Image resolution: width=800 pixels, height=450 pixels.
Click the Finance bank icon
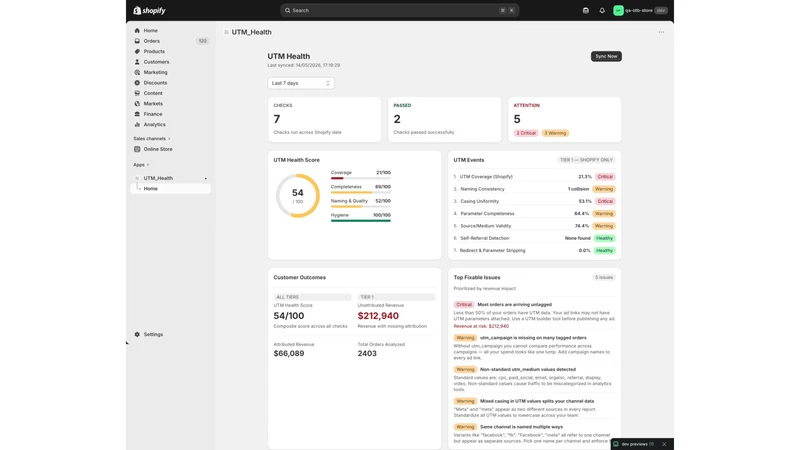[x=137, y=114]
